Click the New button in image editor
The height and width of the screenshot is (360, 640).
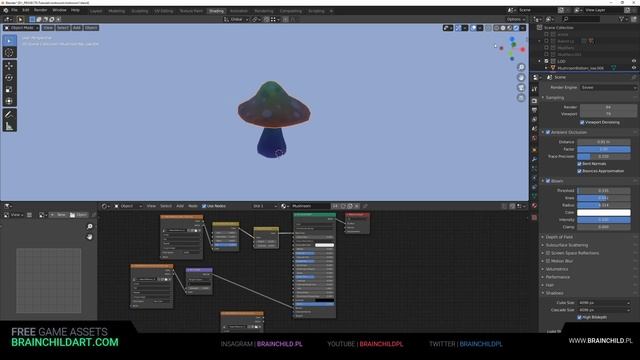[58, 215]
